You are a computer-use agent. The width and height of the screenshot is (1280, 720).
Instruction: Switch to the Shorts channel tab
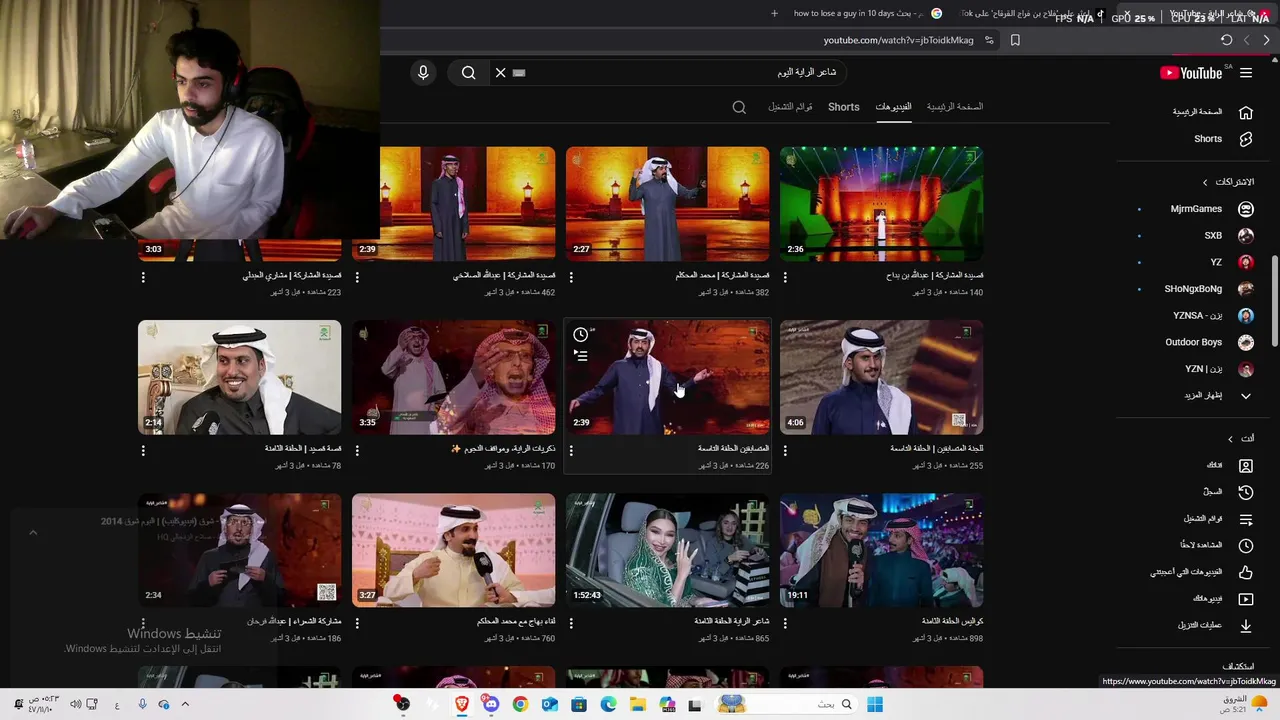[x=843, y=107]
